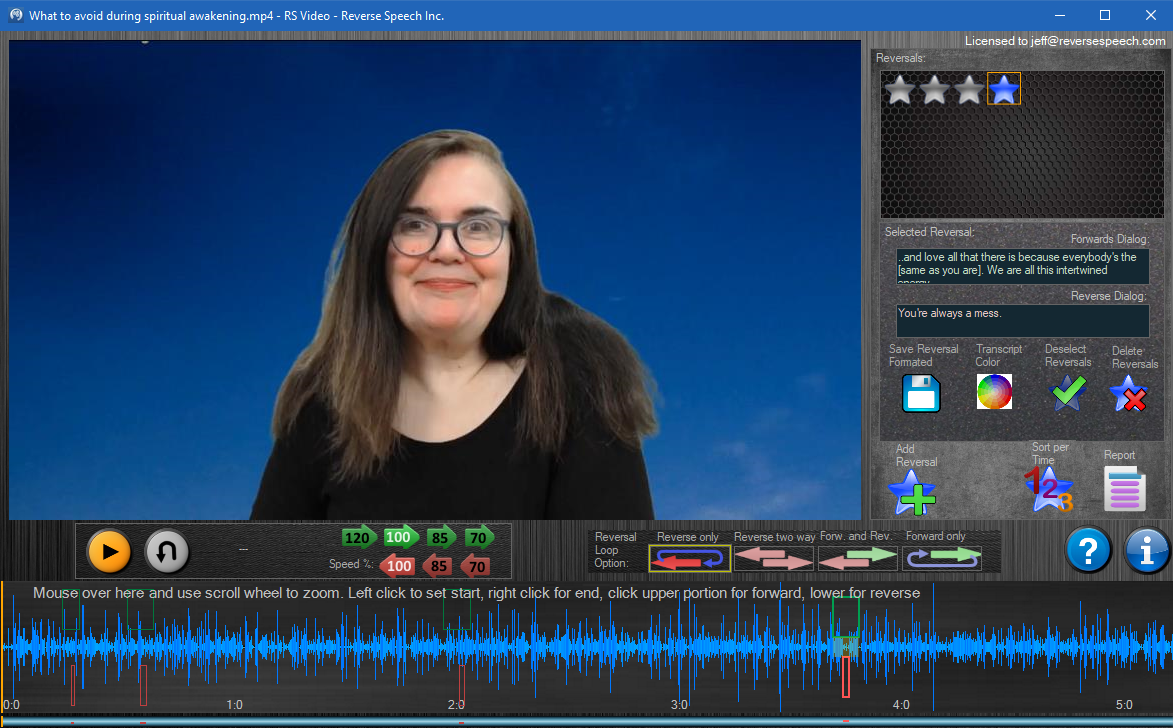The width and height of the screenshot is (1173, 728).
Task: Select the Forw. and Rev. loop option
Action: pos(857,558)
